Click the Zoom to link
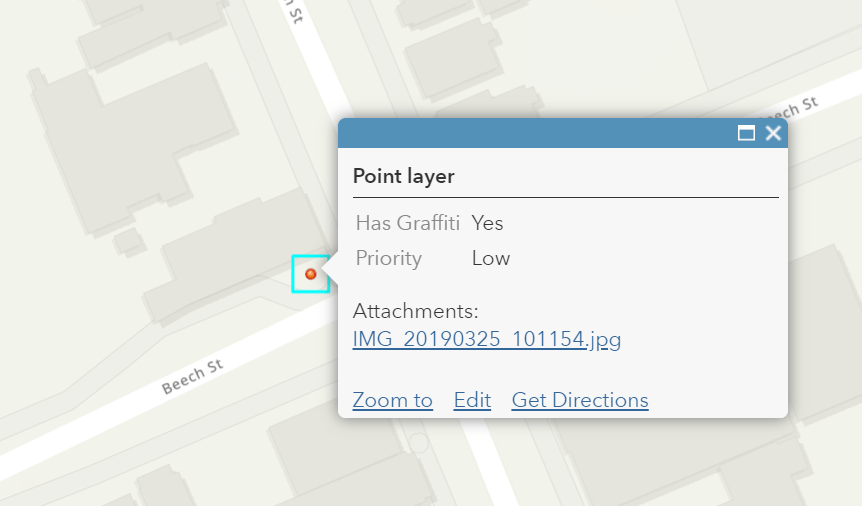Screen dimensions: 862x506 coord(392,400)
